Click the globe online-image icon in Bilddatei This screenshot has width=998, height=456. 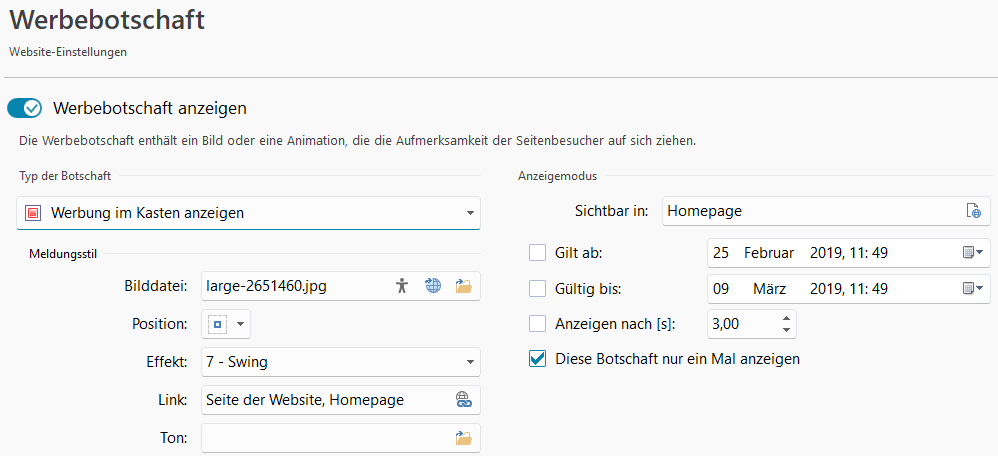coord(433,286)
